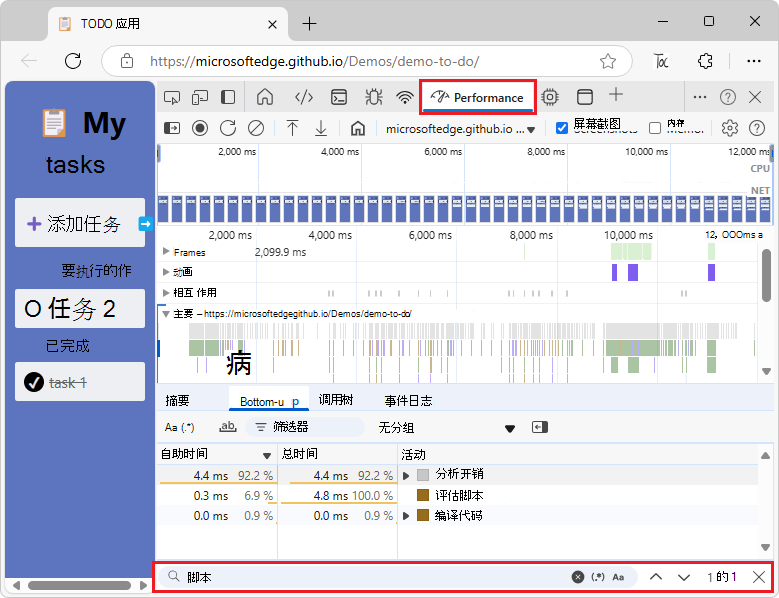Uncheck the 屏幕截图 screenshots checkbox
The width and height of the screenshot is (779, 598).
(562, 127)
